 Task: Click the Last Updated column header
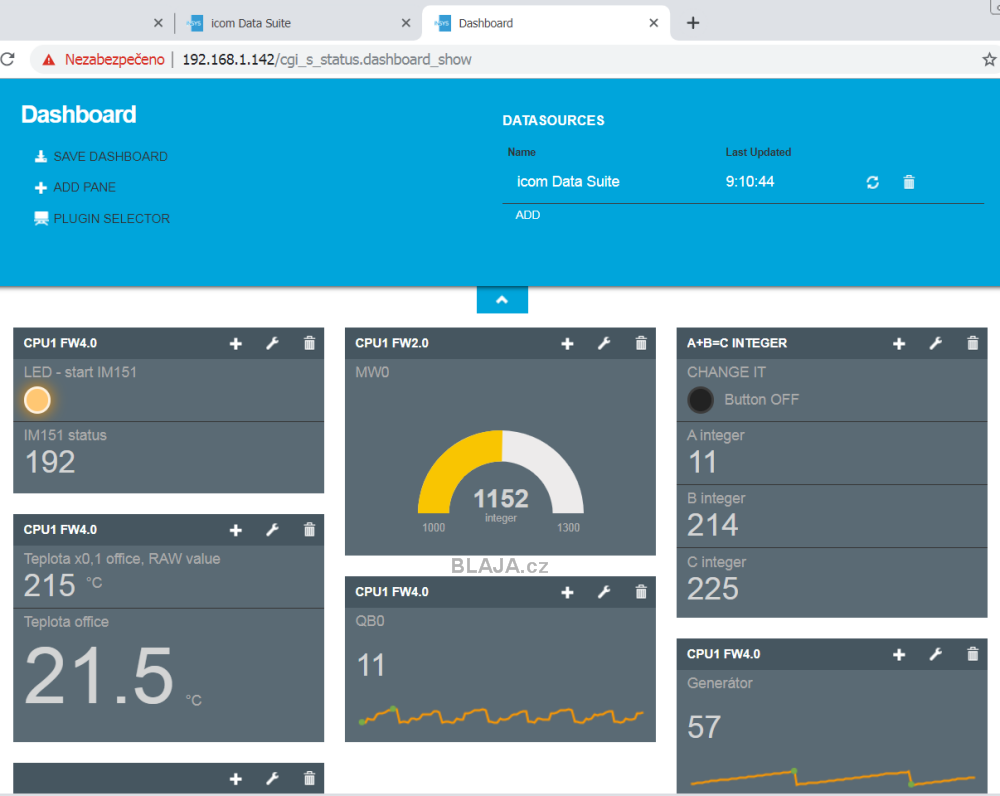758,152
